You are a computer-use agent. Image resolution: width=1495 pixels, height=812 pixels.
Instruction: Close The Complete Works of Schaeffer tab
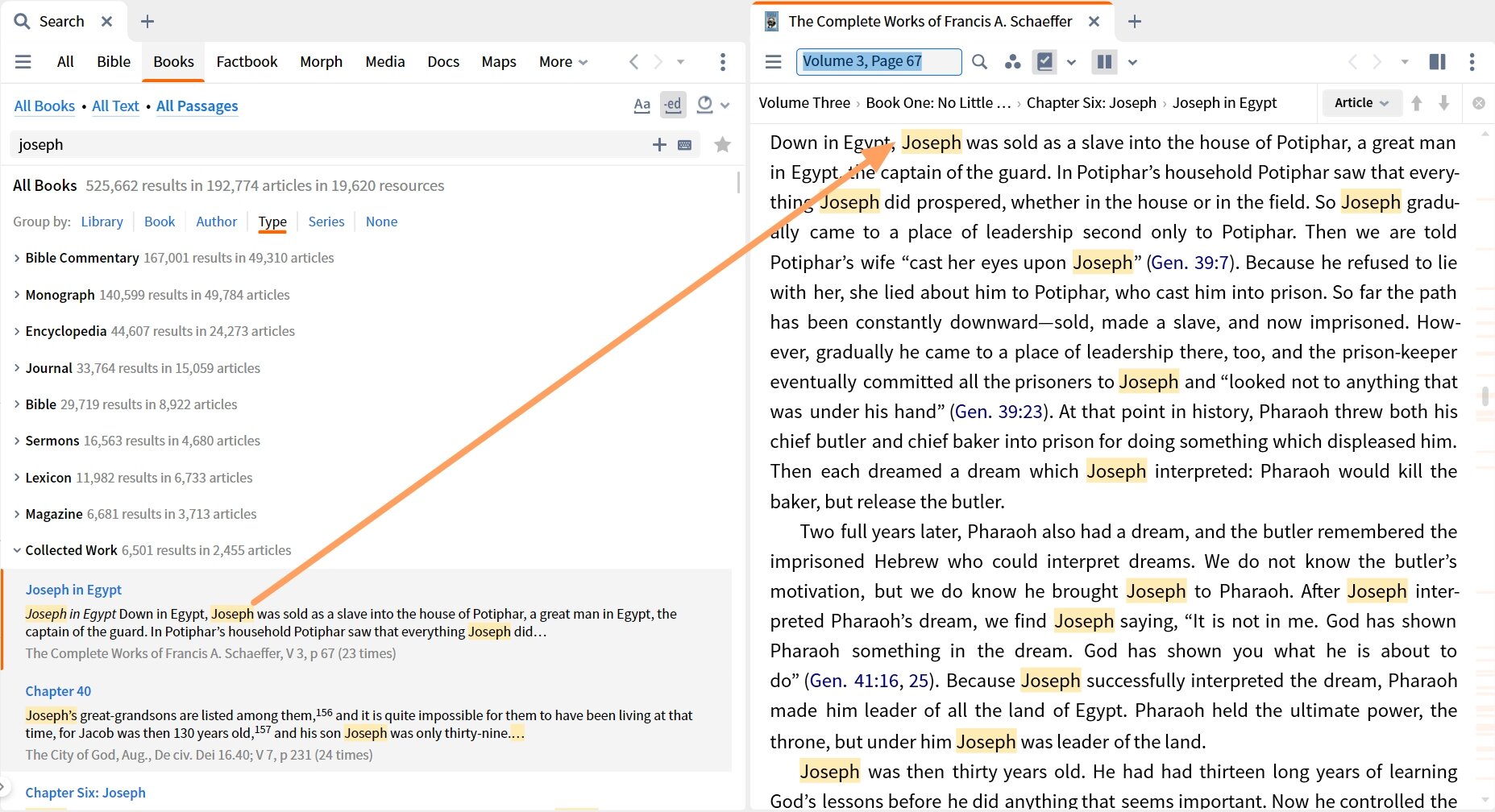1094,22
